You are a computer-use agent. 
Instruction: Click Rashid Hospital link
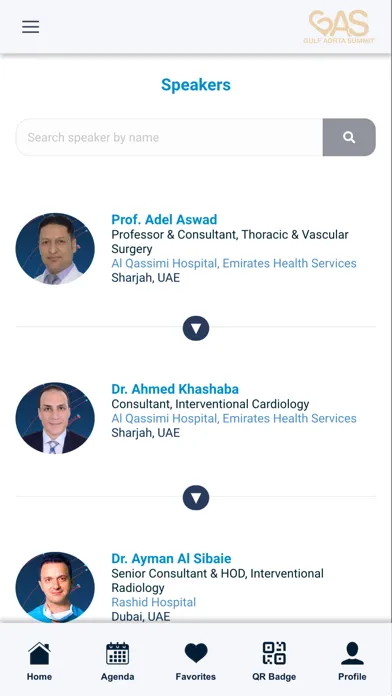pos(154,602)
